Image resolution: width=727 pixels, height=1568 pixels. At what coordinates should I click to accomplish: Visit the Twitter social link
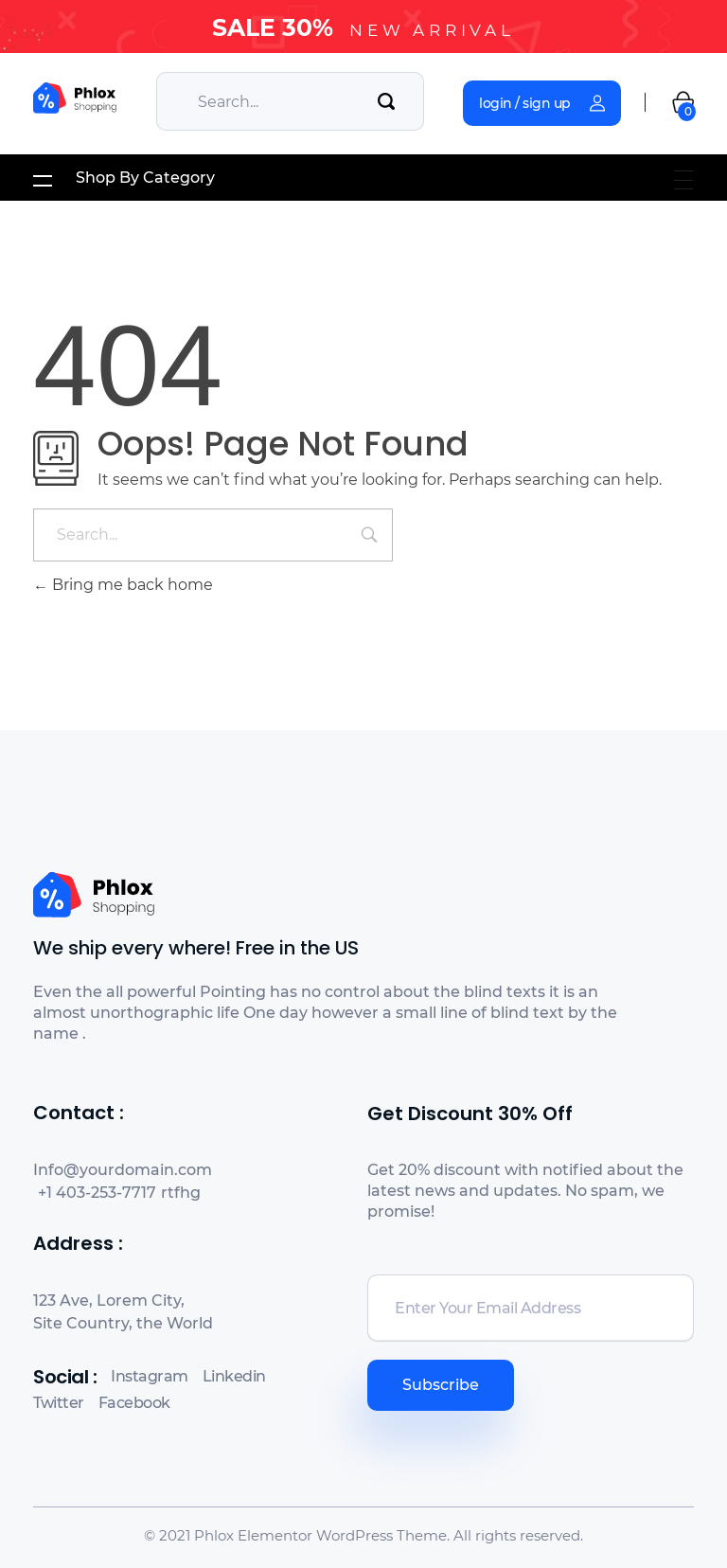coord(58,1402)
